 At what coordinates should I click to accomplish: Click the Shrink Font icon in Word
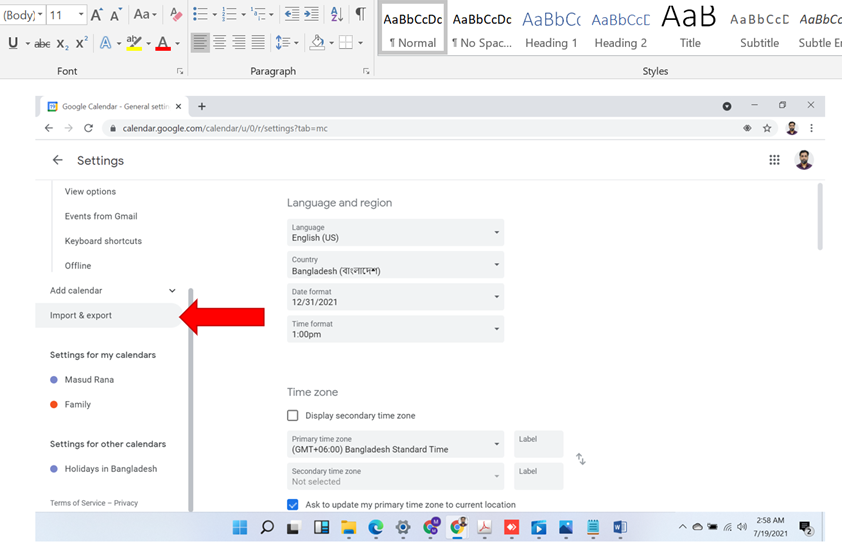tap(116, 15)
